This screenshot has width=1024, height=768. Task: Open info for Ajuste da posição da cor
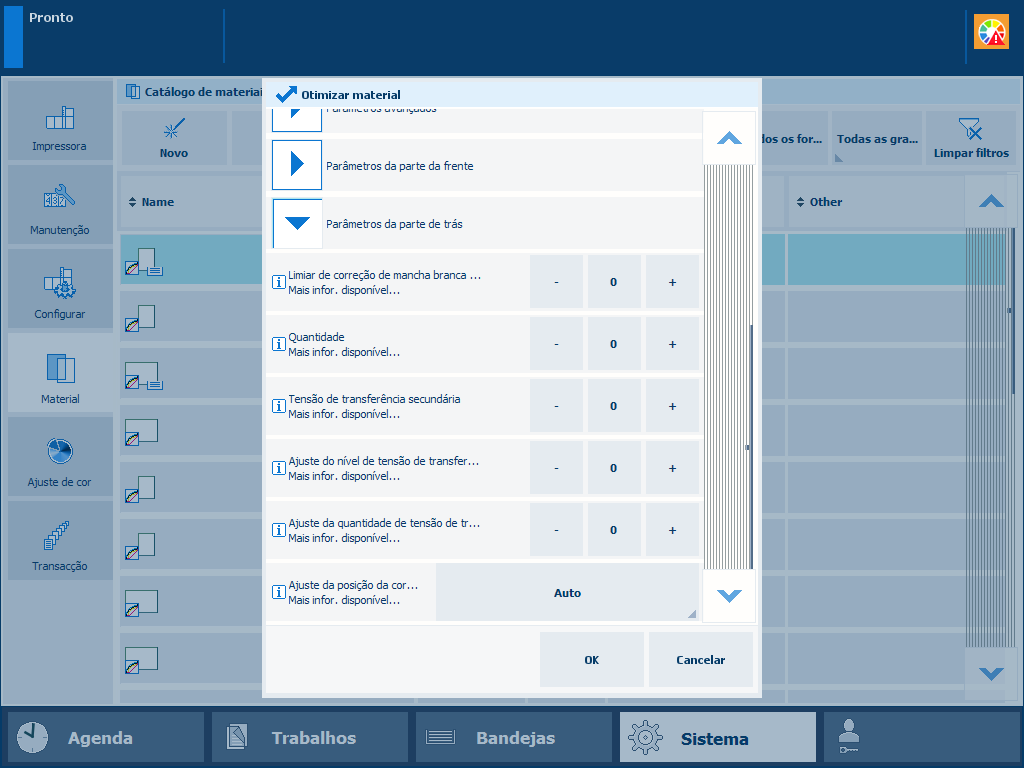point(279,592)
